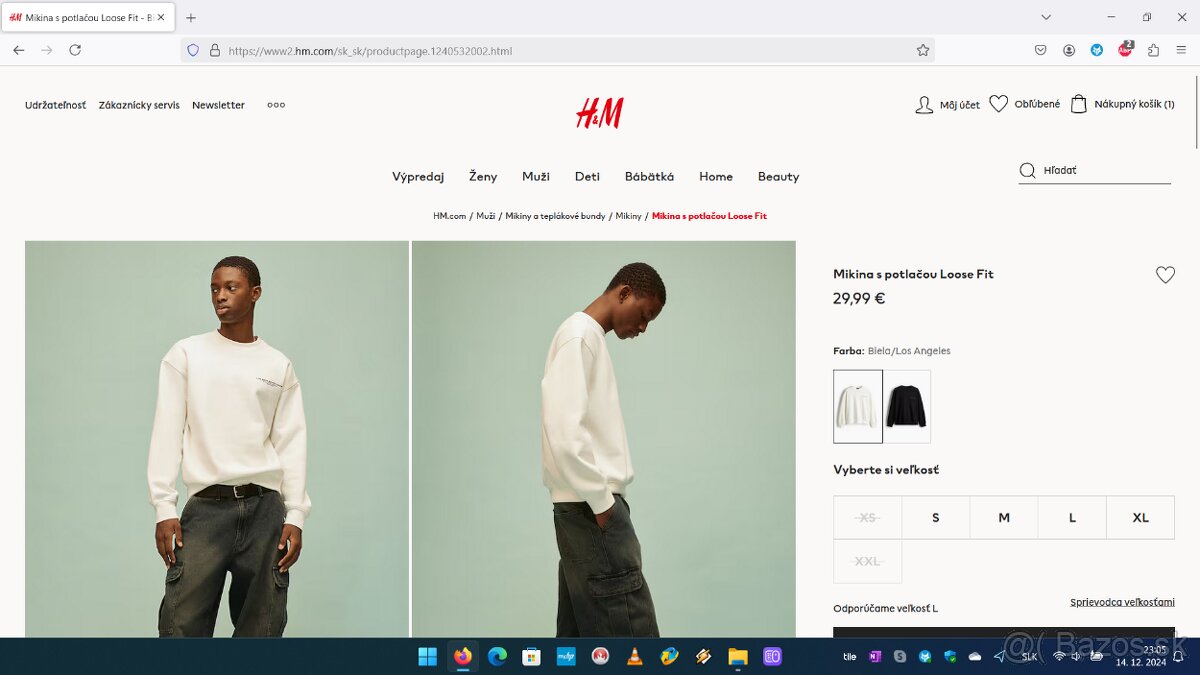Click the search magnifier icon

click(x=1027, y=170)
